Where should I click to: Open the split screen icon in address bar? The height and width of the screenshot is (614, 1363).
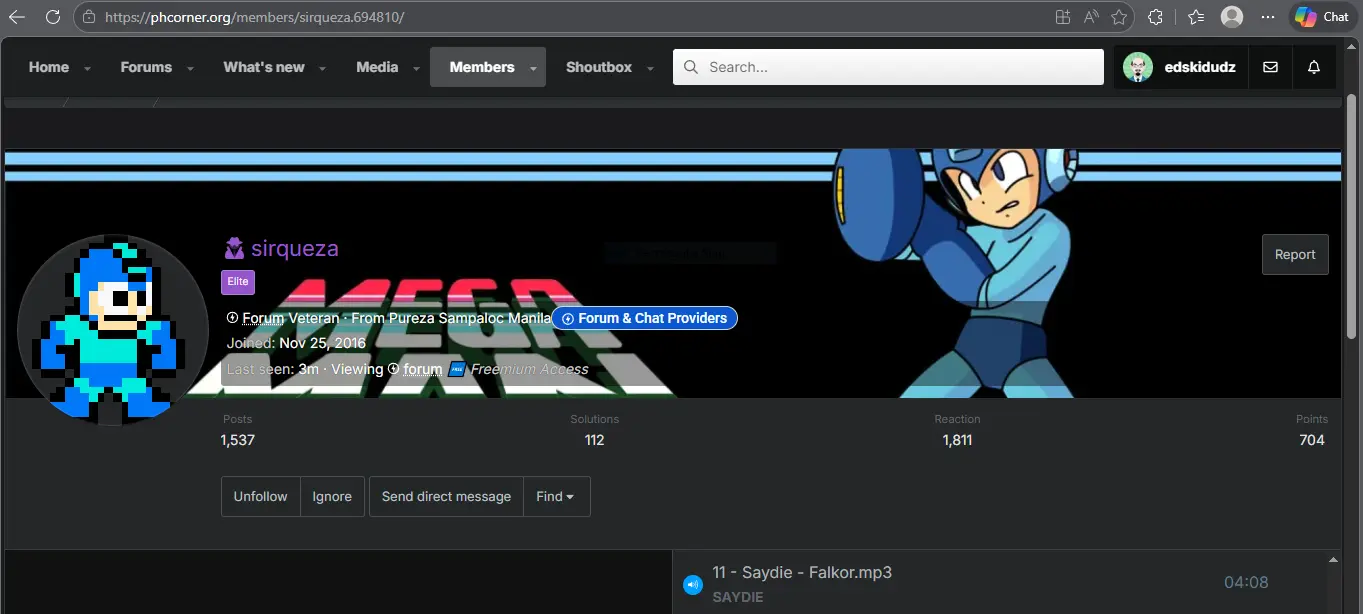coord(1062,17)
